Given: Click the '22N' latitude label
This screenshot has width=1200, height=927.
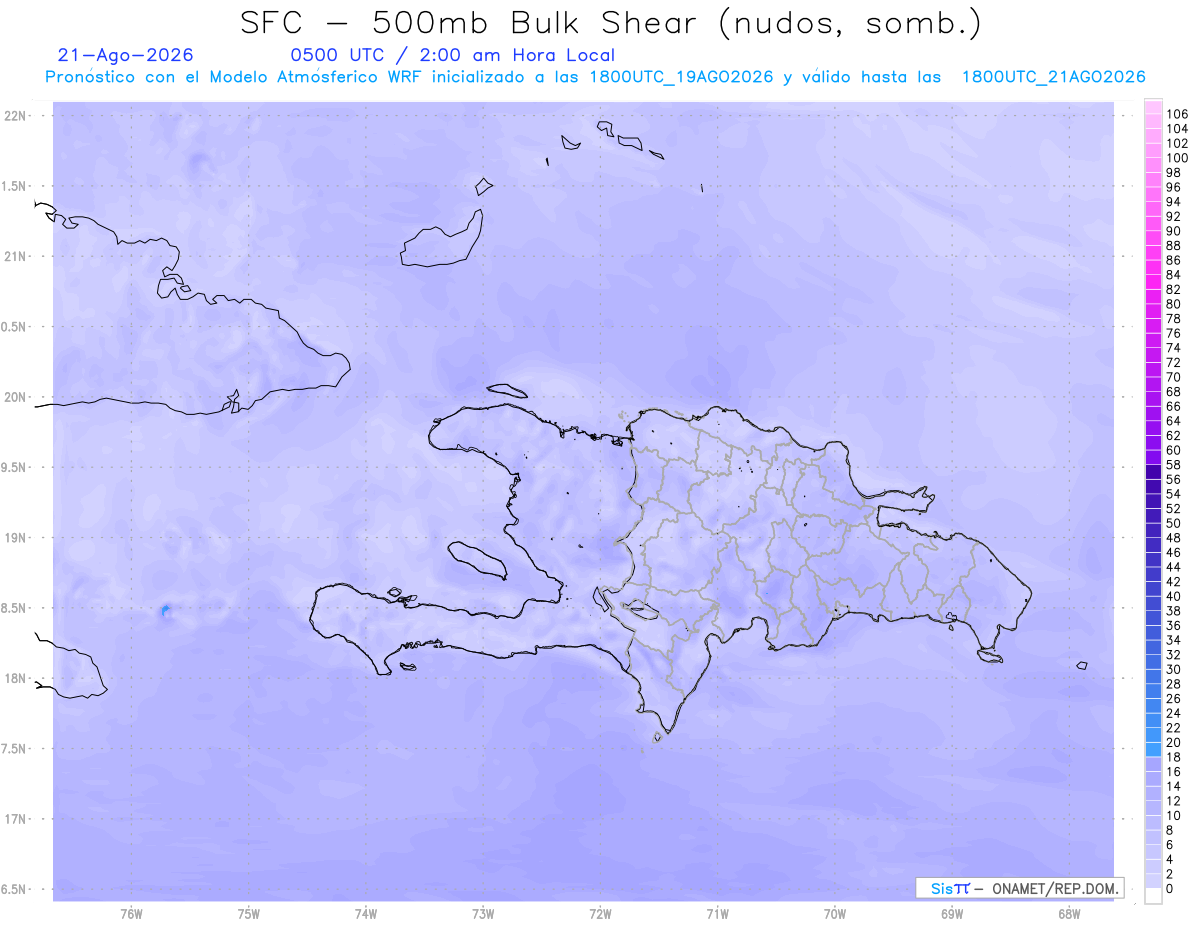Looking at the screenshot, I should (x=15, y=116).
